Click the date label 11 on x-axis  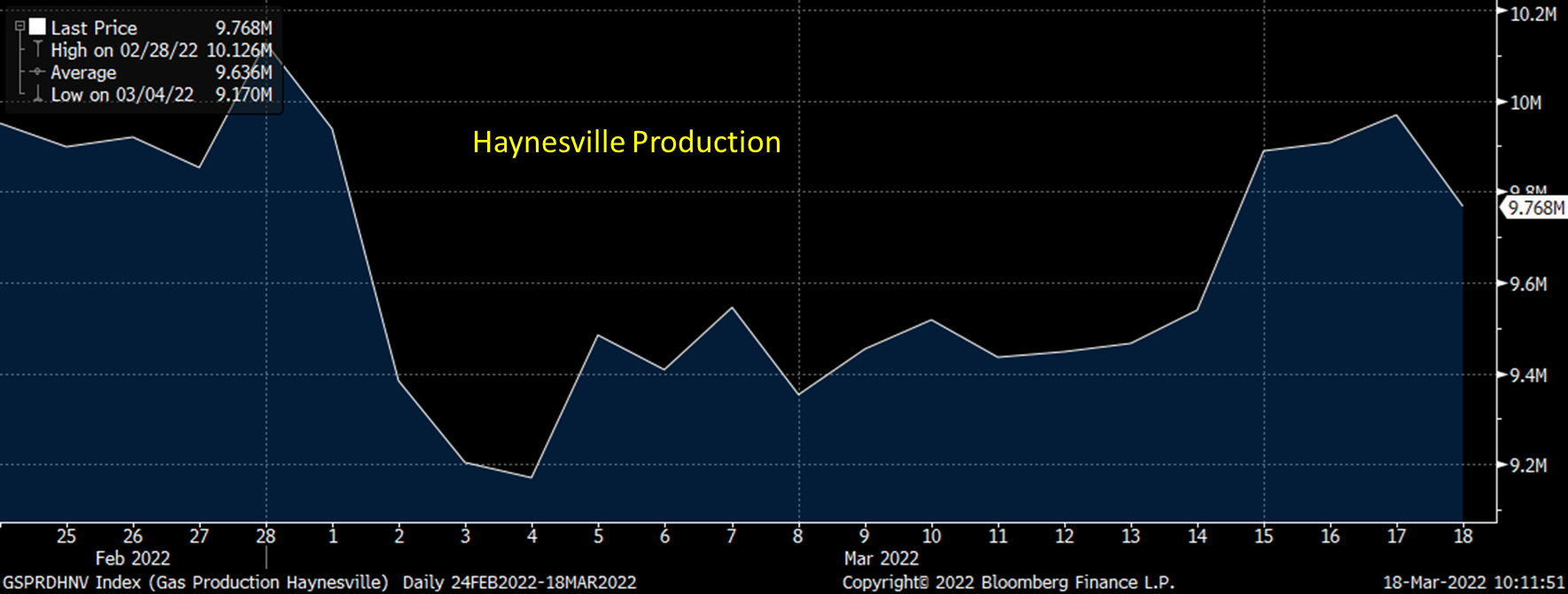click(x=998, y=536)
